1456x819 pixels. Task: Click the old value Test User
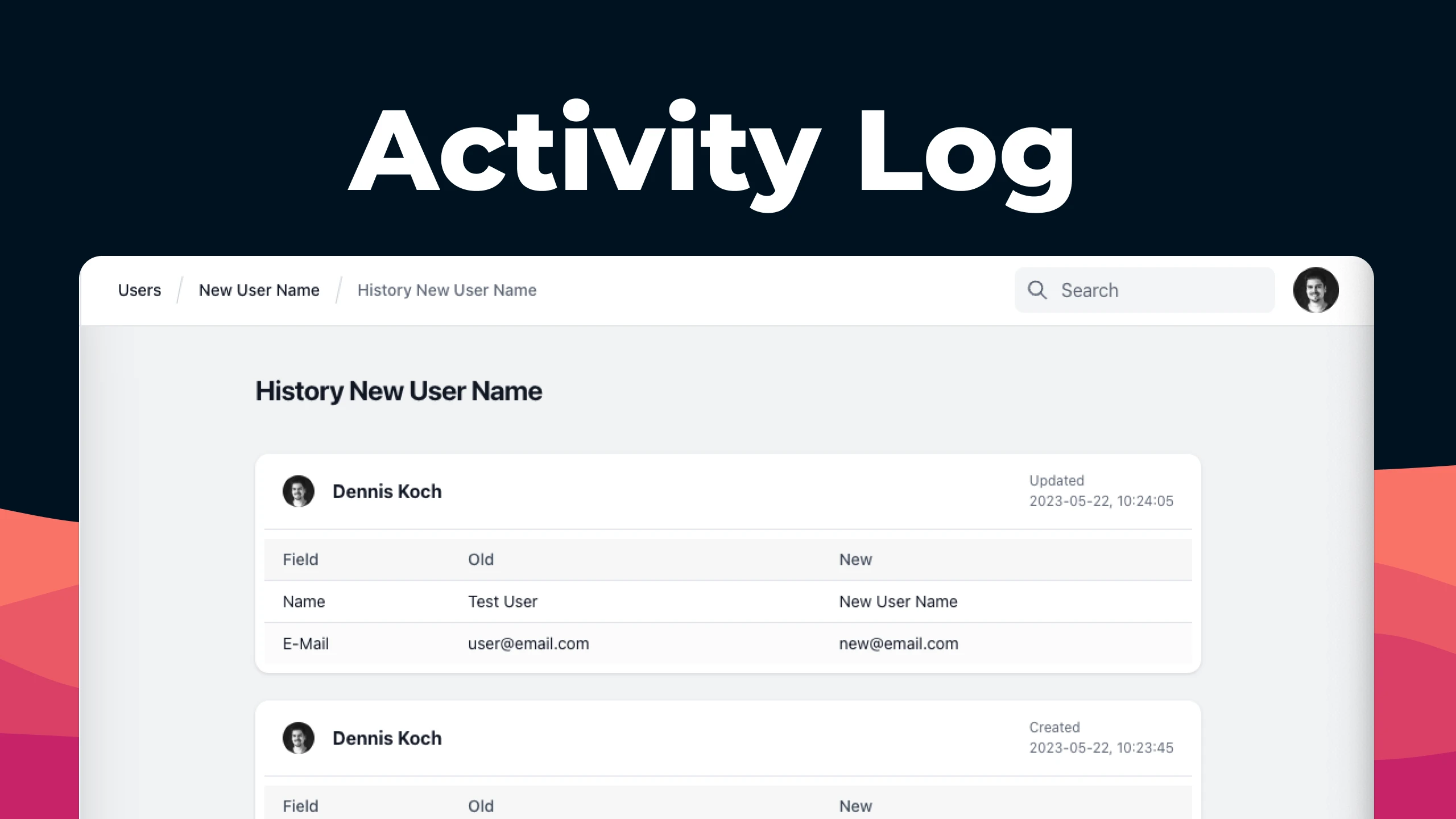[502, 601]
